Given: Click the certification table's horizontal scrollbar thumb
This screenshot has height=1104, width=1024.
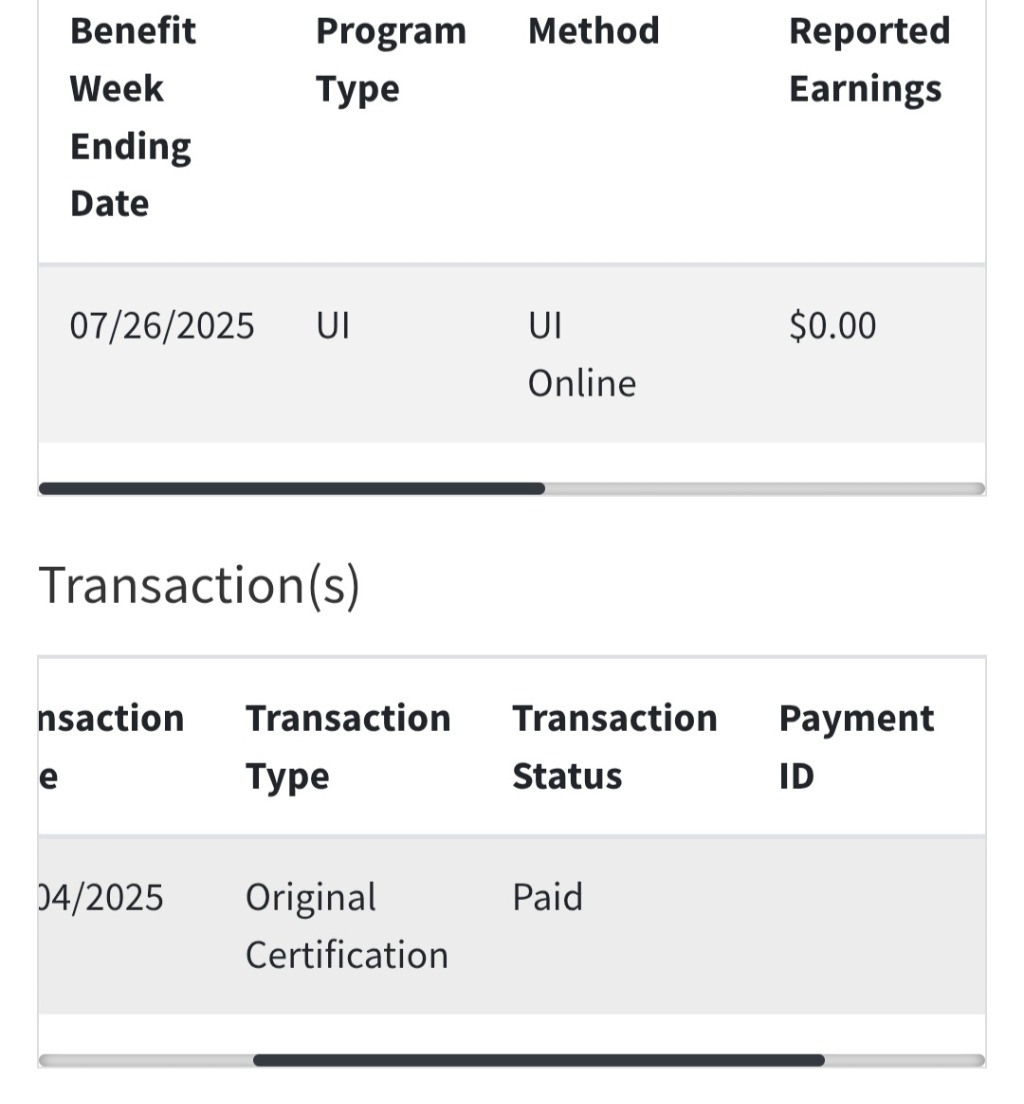Looking at the screenshot, I should click(x=291, y=489).
